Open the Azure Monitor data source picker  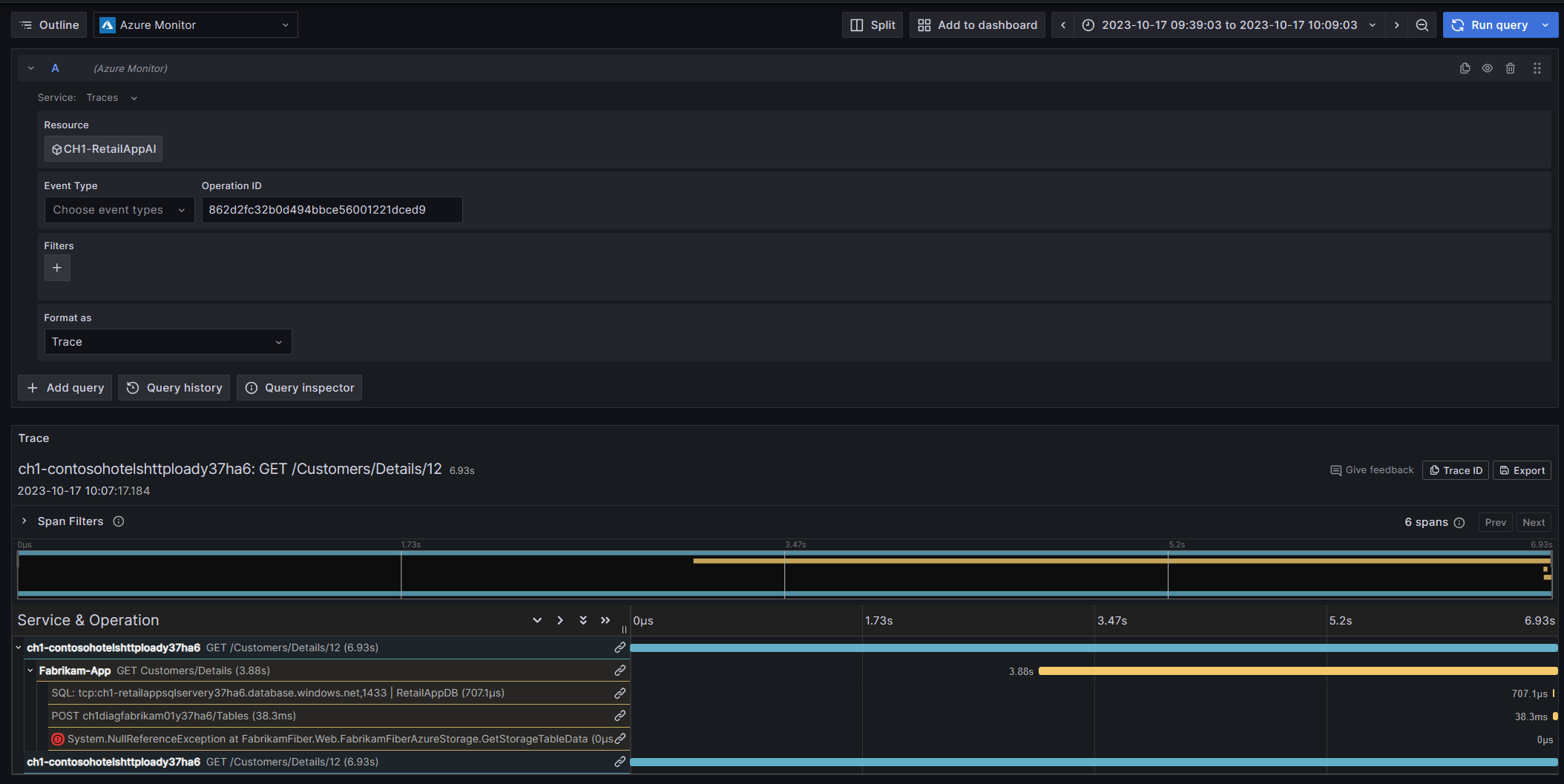(196, 25)
